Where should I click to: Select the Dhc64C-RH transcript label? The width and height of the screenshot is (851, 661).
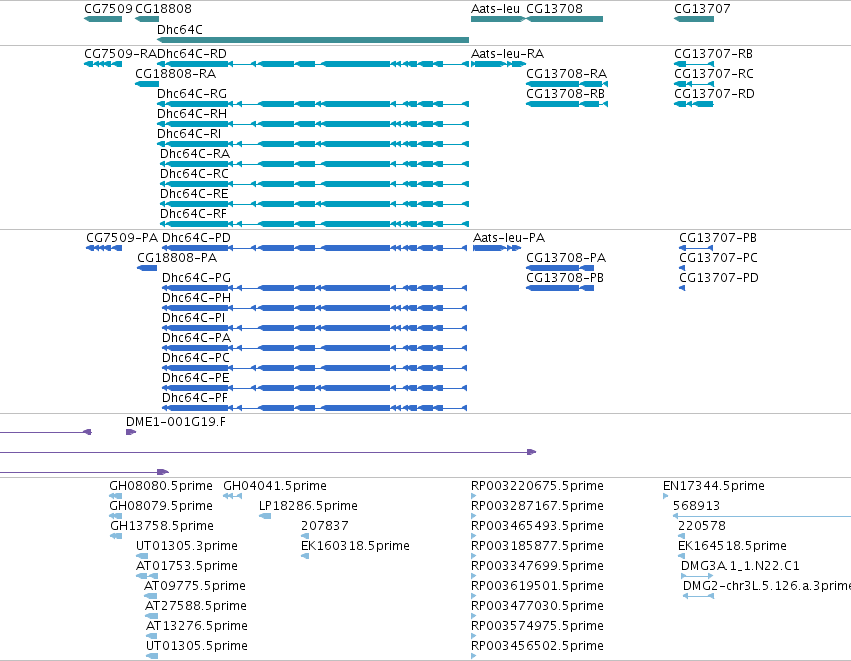192,114
